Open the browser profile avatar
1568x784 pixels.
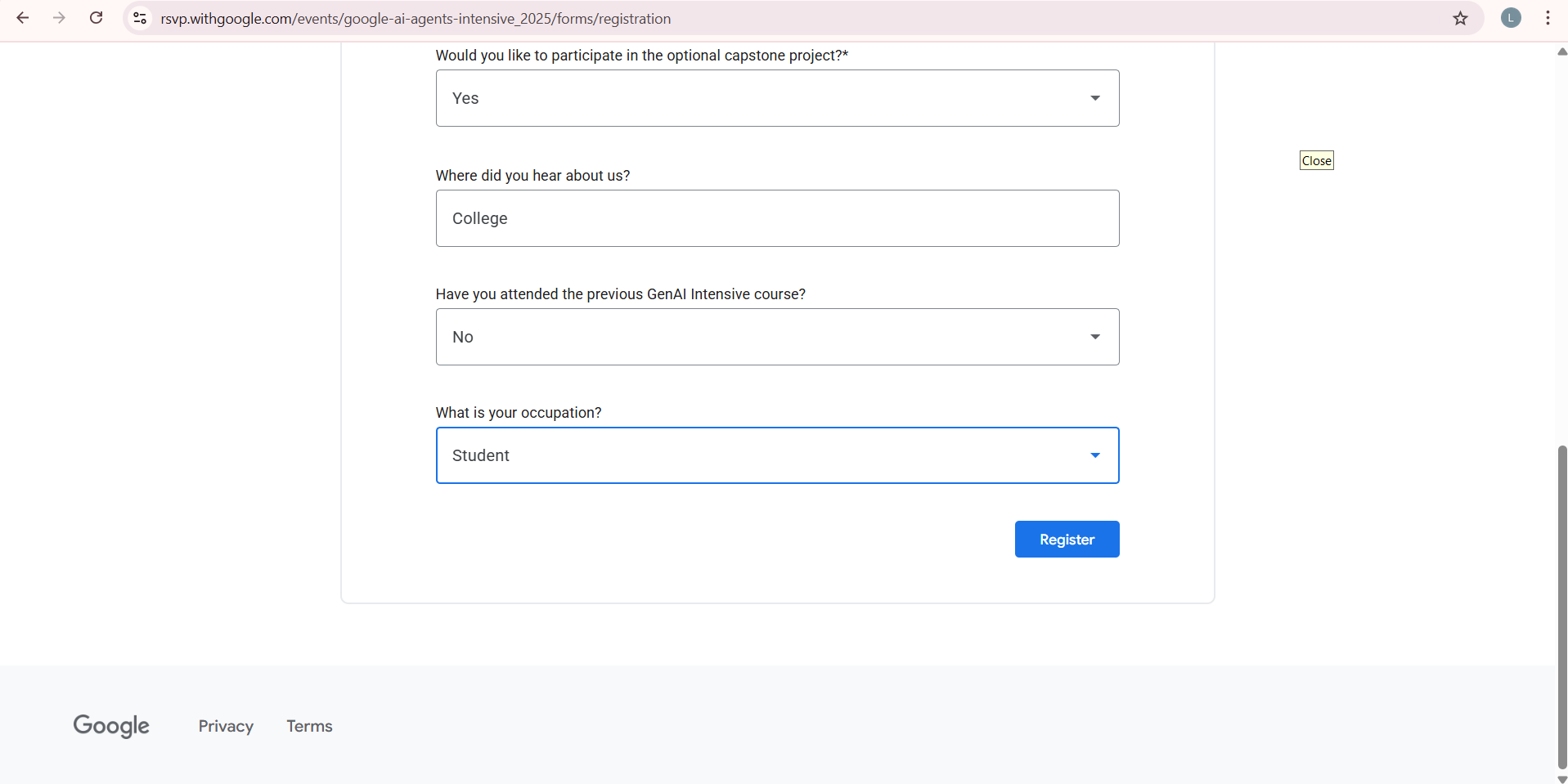pyautogui.click(x=1510, y=18)
